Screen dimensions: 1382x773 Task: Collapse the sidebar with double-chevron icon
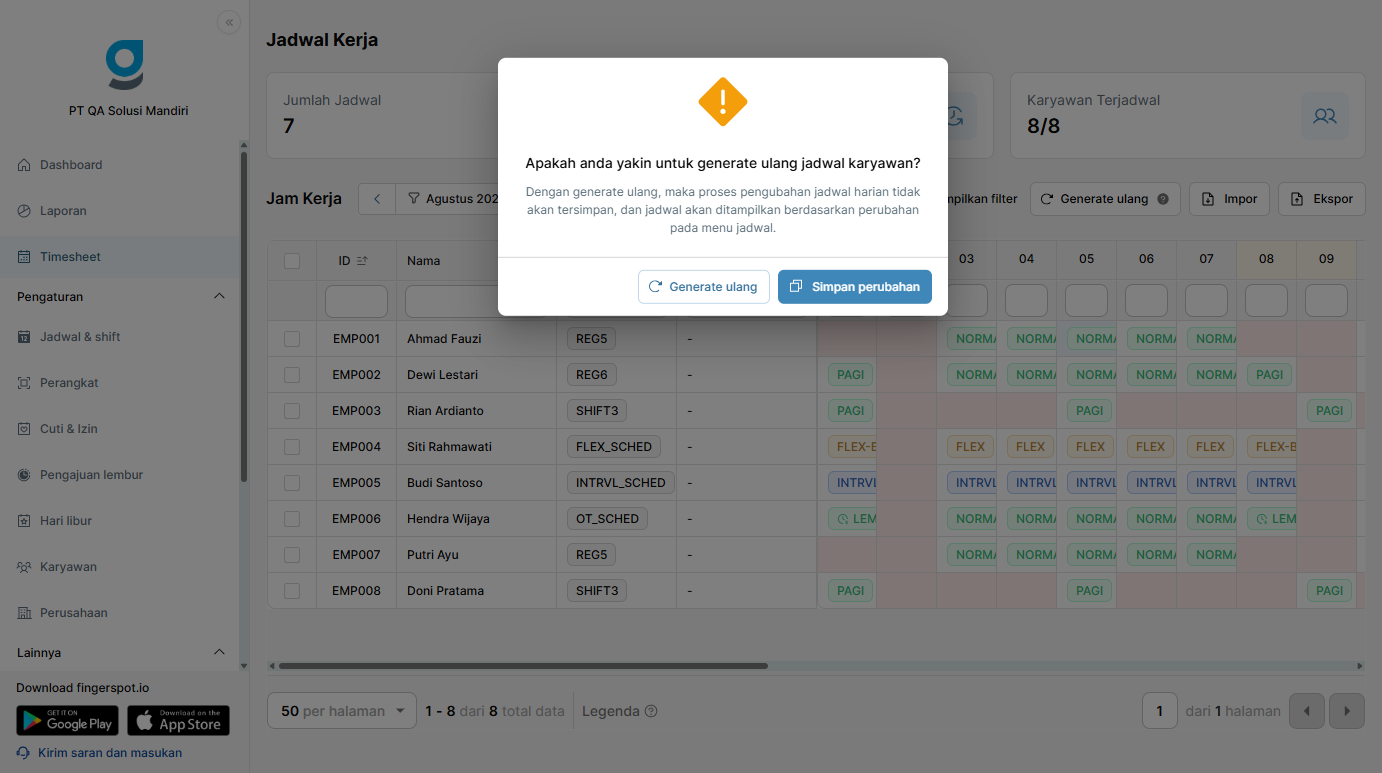click(229, 22)
